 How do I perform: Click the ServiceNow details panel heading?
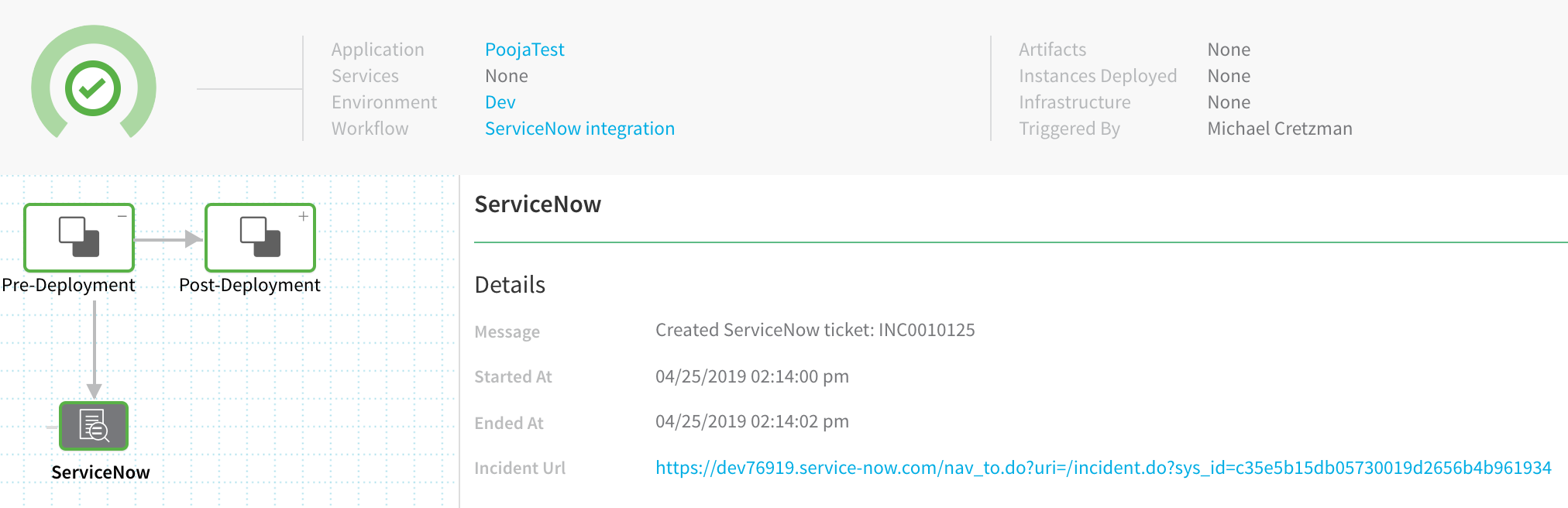coord(538,204)
